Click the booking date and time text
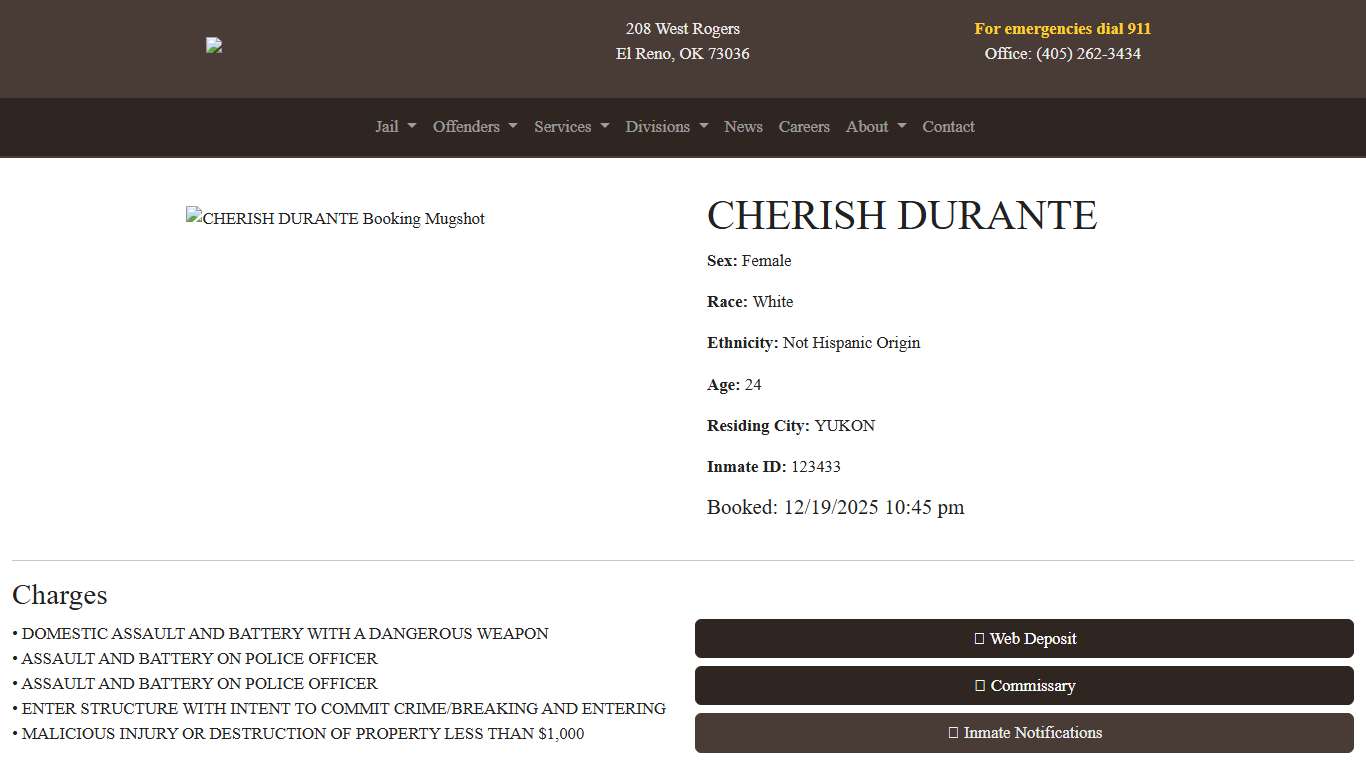 [x=835, y=507]
